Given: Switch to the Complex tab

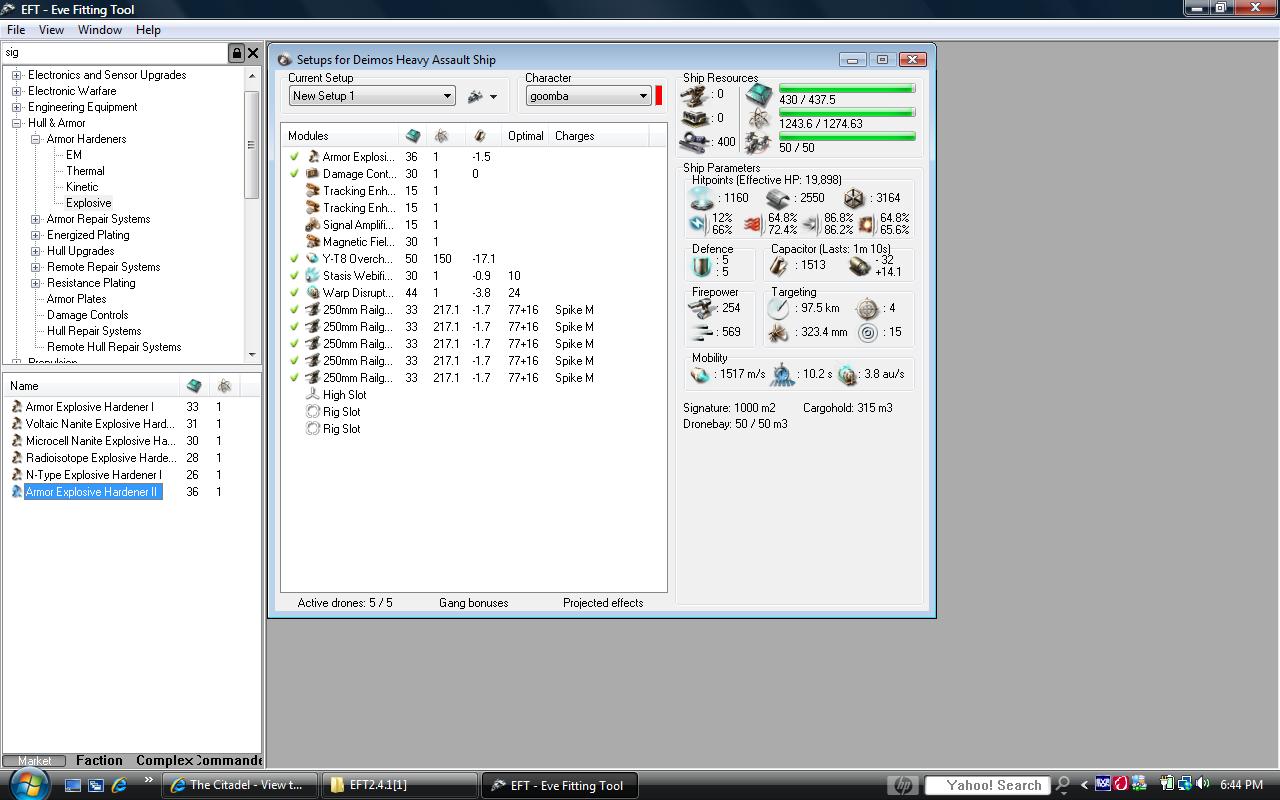Looking at the screenshot, I should [164, 760].
